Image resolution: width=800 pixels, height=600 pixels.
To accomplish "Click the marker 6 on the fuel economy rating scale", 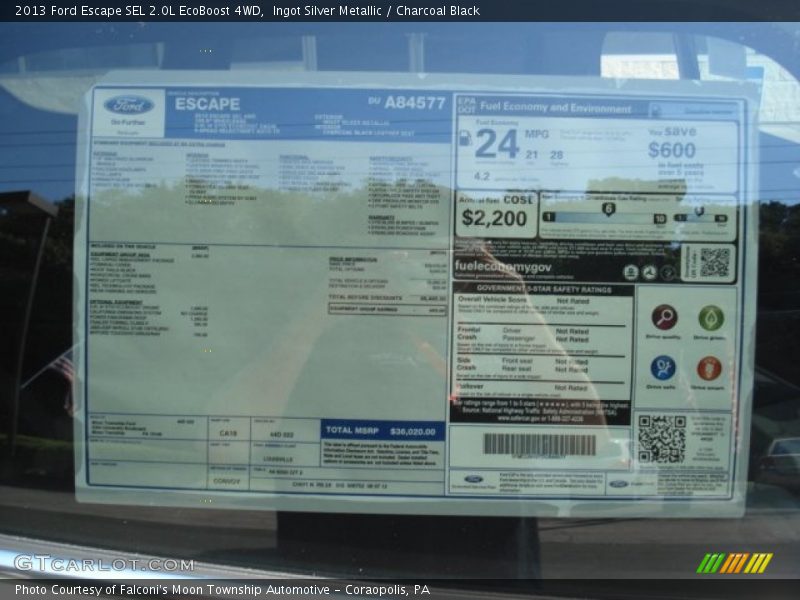I will [x=608, y=209].
